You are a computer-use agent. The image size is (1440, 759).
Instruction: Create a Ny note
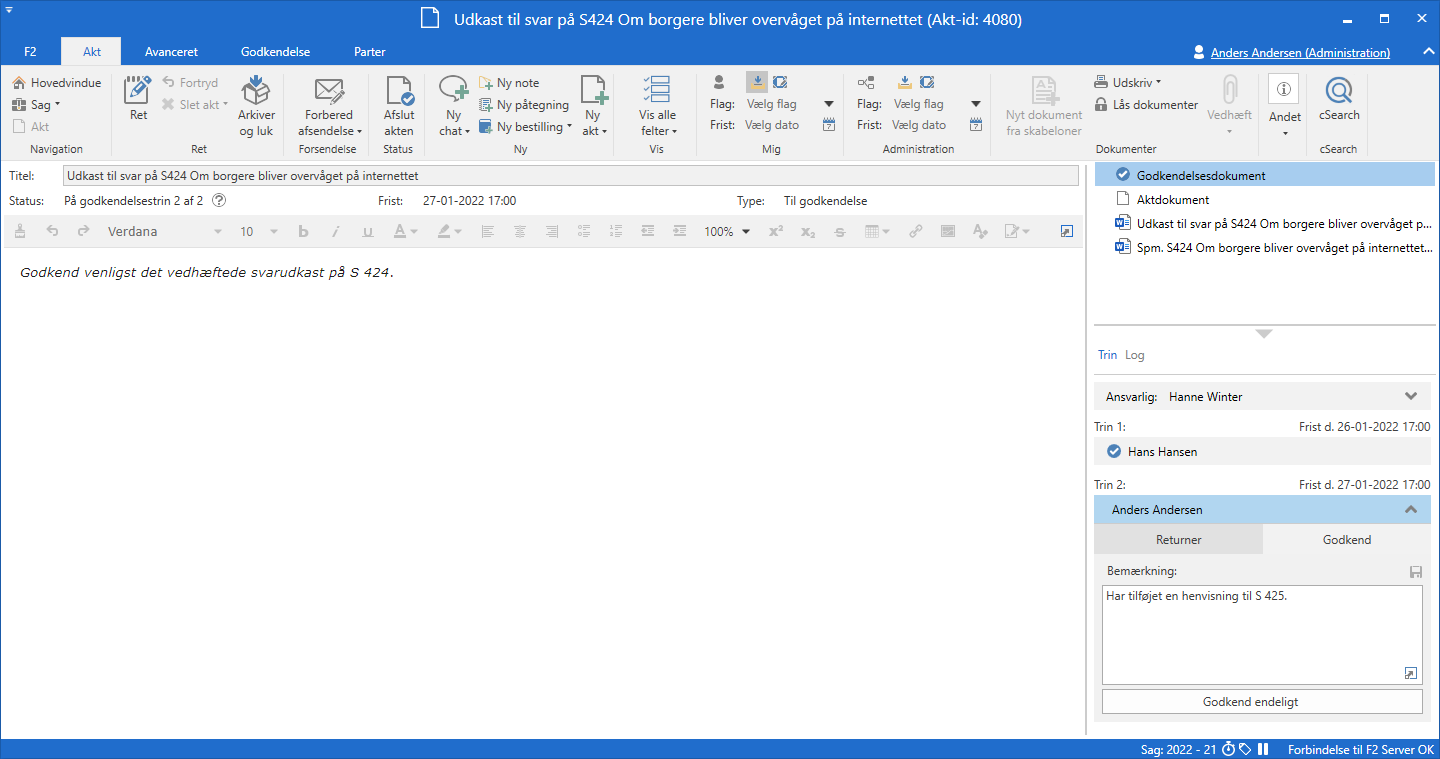tap(509, 83)
